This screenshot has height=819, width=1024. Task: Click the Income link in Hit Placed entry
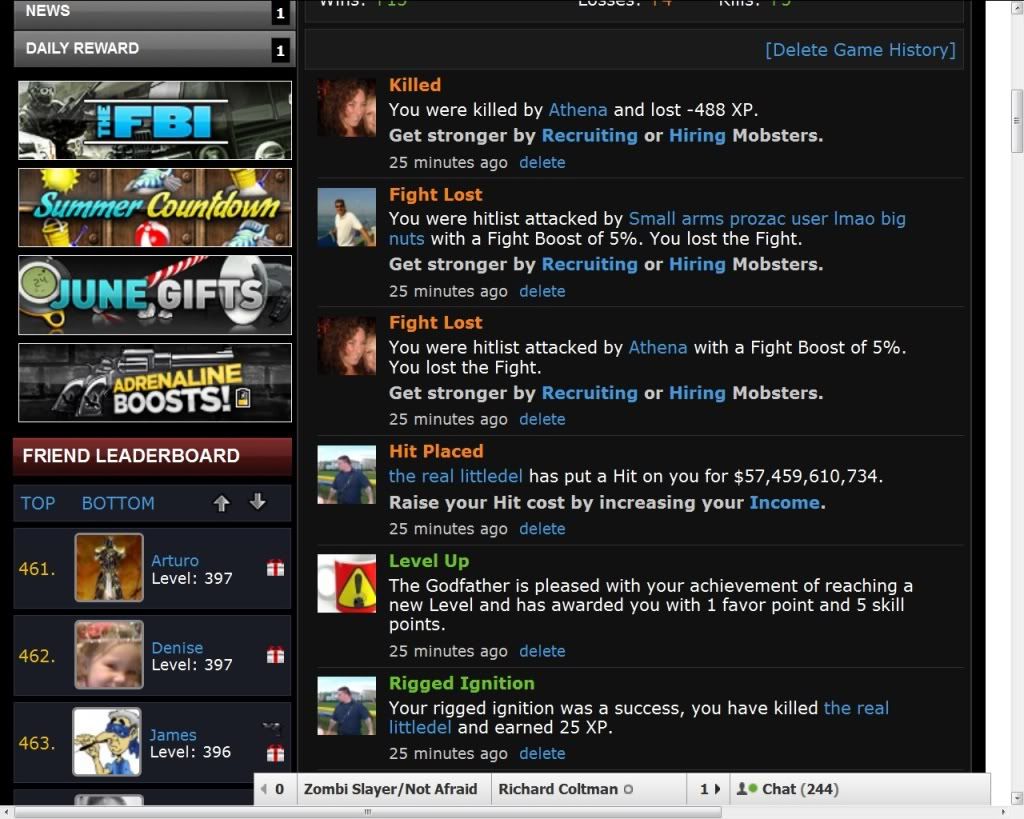click(x=784, y=502)
